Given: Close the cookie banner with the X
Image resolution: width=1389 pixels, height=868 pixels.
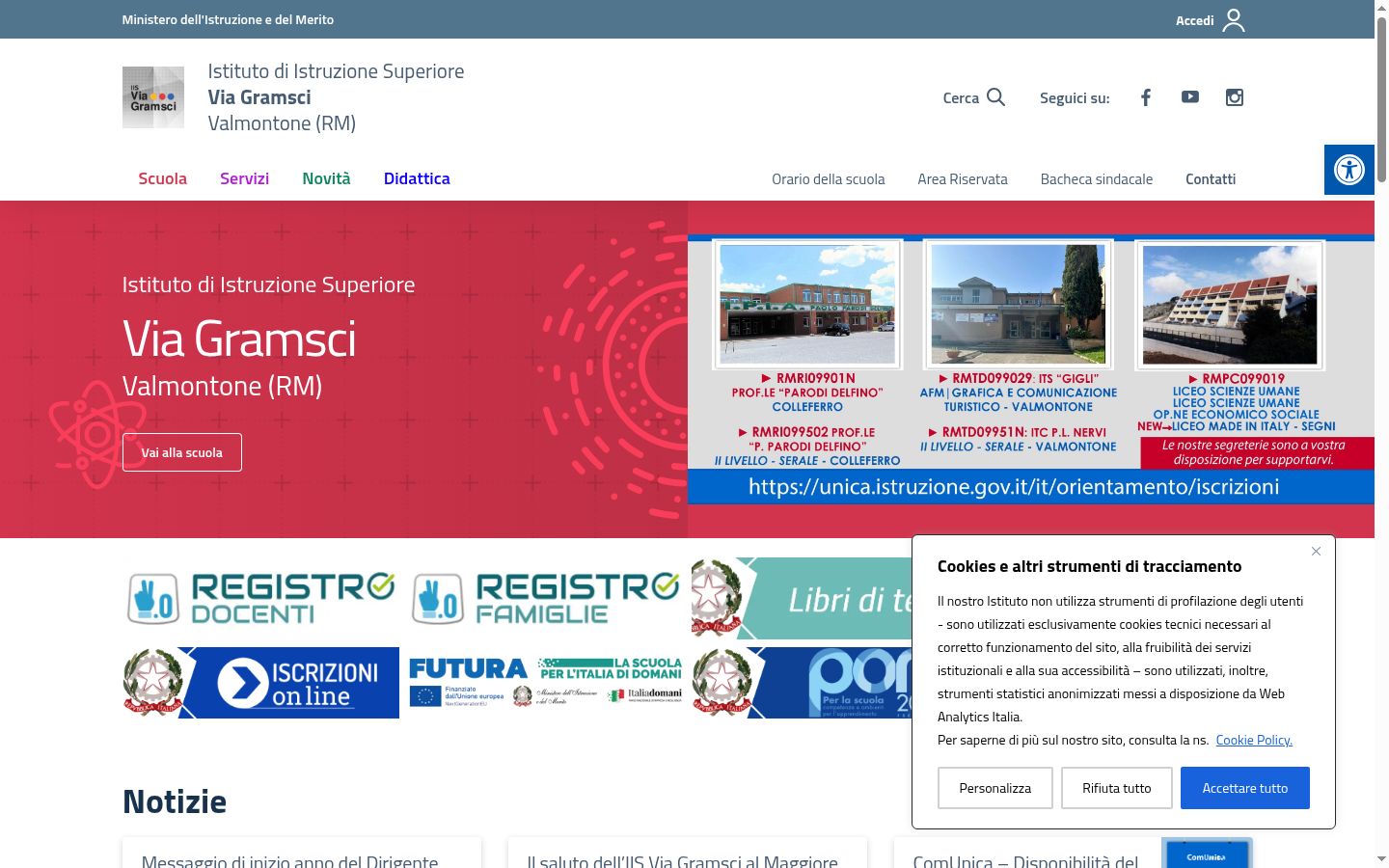Looking at the screenshot, I should [1316, 552].
